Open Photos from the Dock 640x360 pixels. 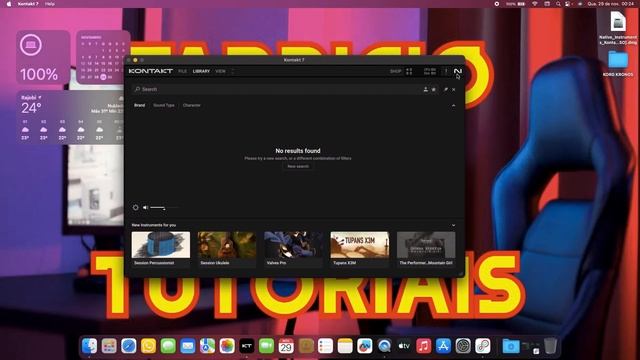click(x=227, y=346)
